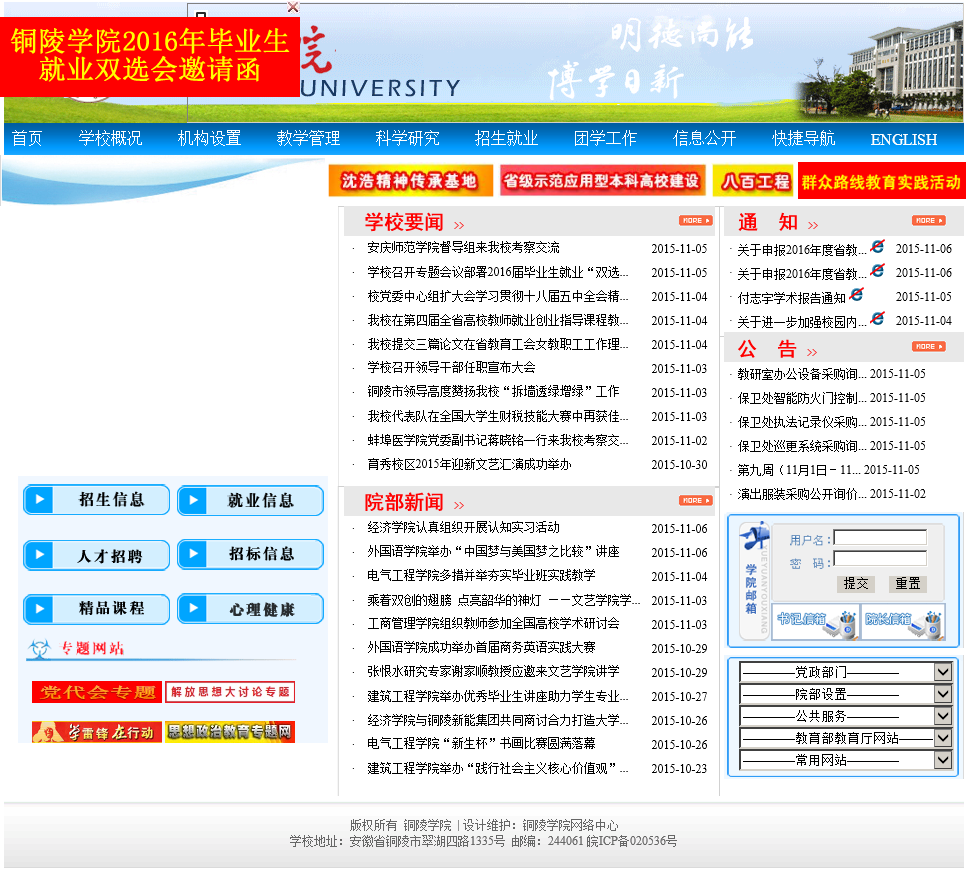Open the 教学管理 menu
This screenshot has height=880, width=968.
tap(309, 138)
